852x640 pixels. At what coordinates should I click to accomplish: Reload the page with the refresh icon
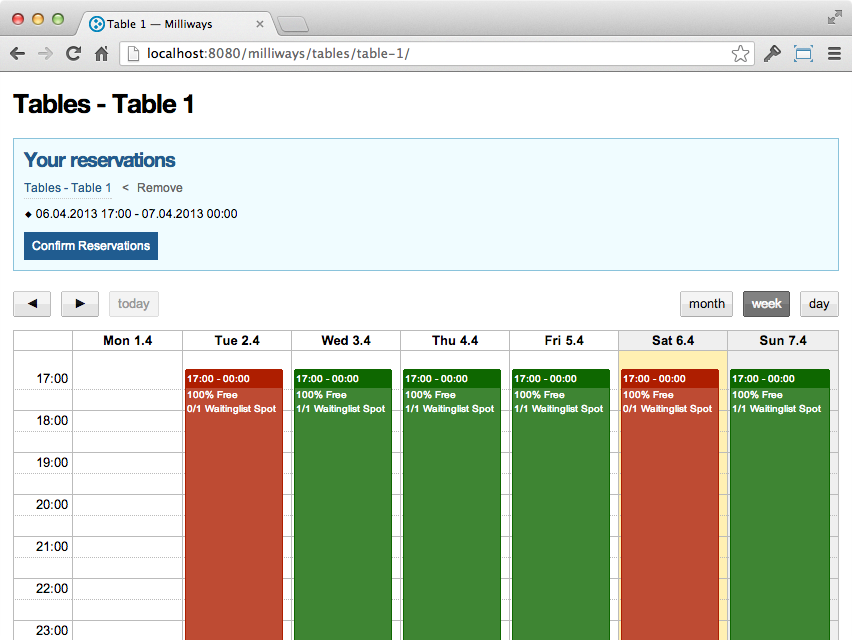tap(73, 53)
